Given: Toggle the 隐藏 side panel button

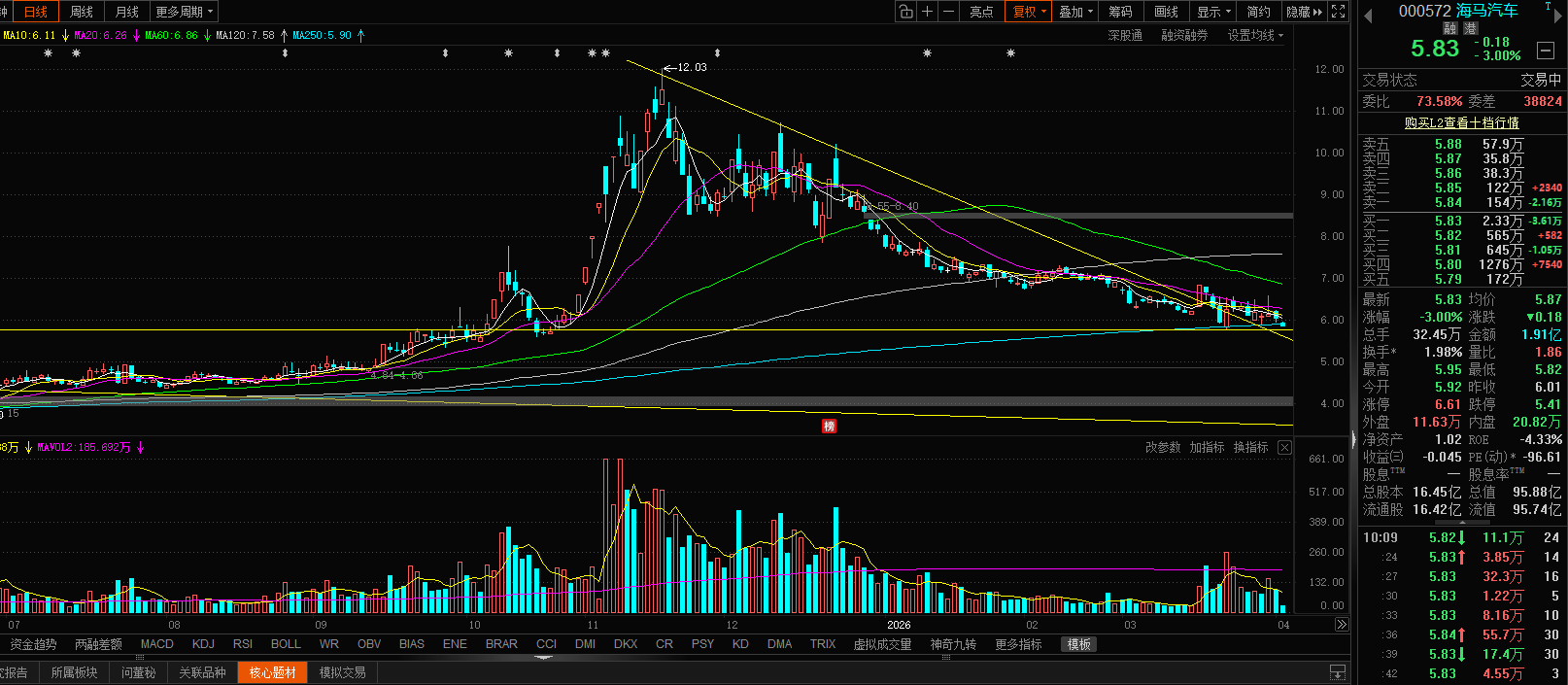Looking at the screenshot, I should (x=1304, y=12).
